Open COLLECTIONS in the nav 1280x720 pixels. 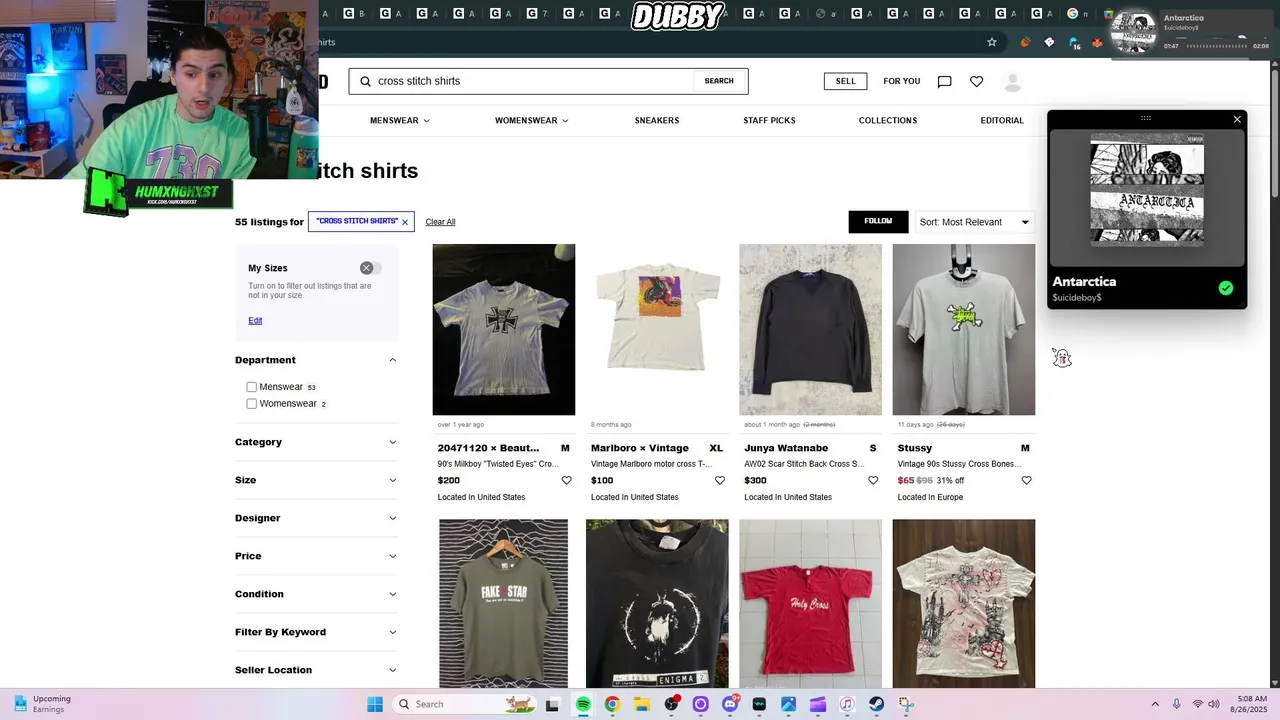[x=888, y=120]
